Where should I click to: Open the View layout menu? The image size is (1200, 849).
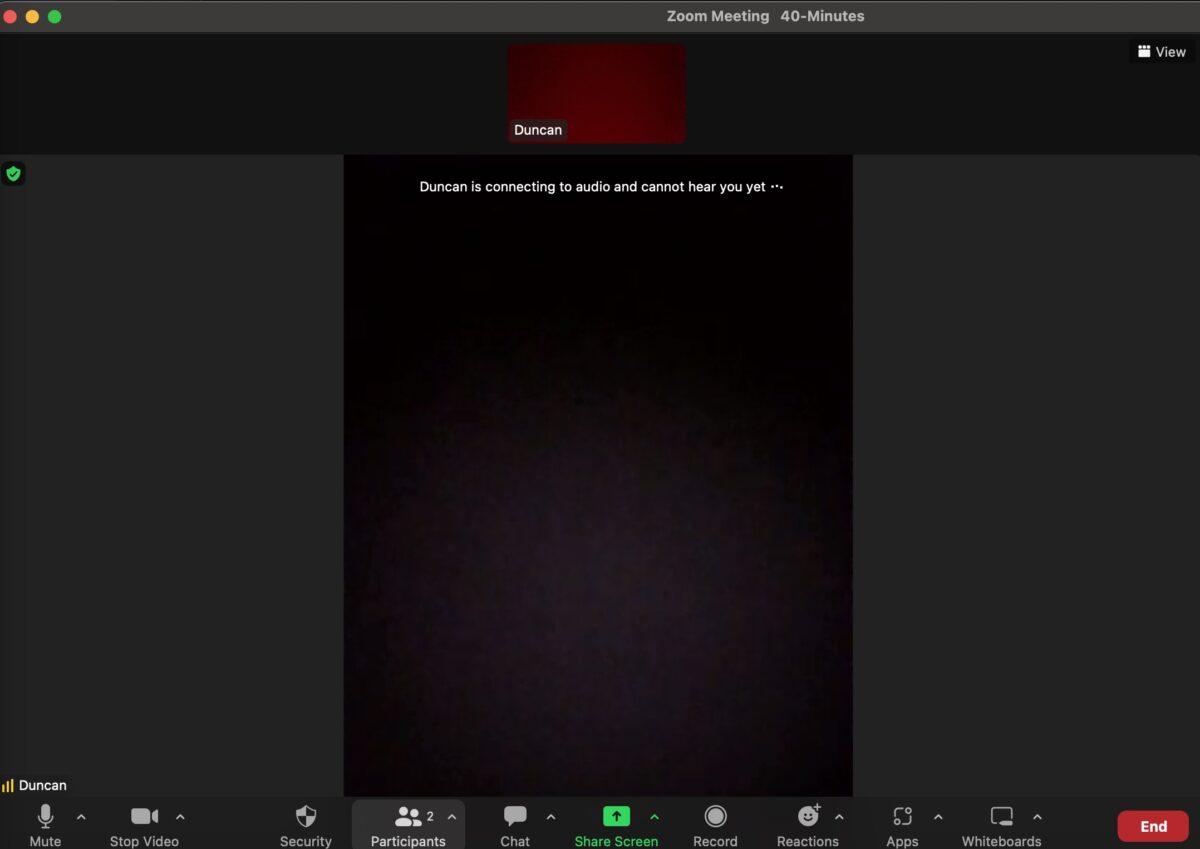coord(1161,52)
